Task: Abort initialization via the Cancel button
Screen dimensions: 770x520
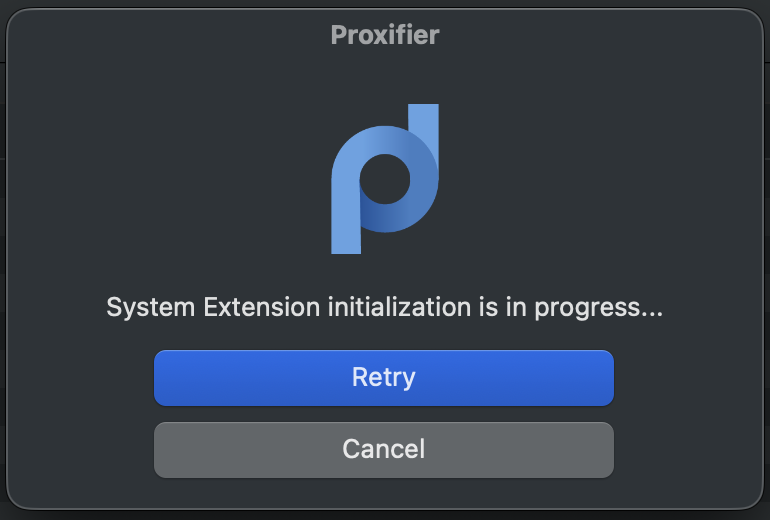Action: click(384, 449)
